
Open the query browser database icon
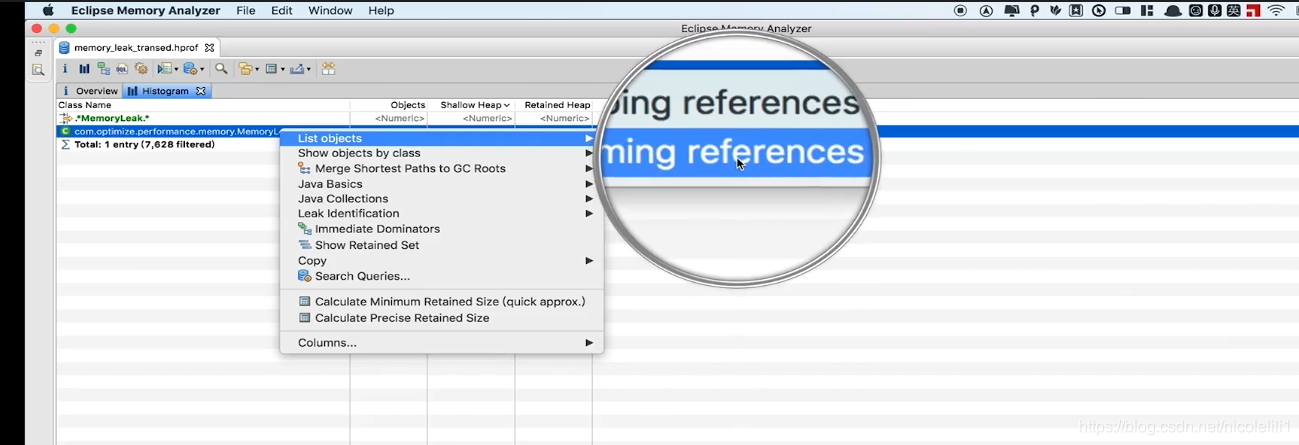[x=190, y=69]
